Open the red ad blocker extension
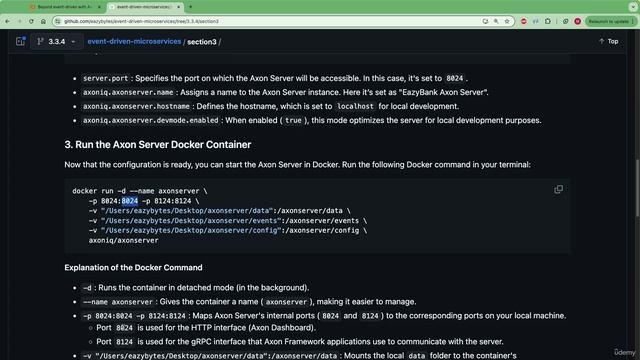Viewport: 640px width, 360px height. (x=524, y=21)
